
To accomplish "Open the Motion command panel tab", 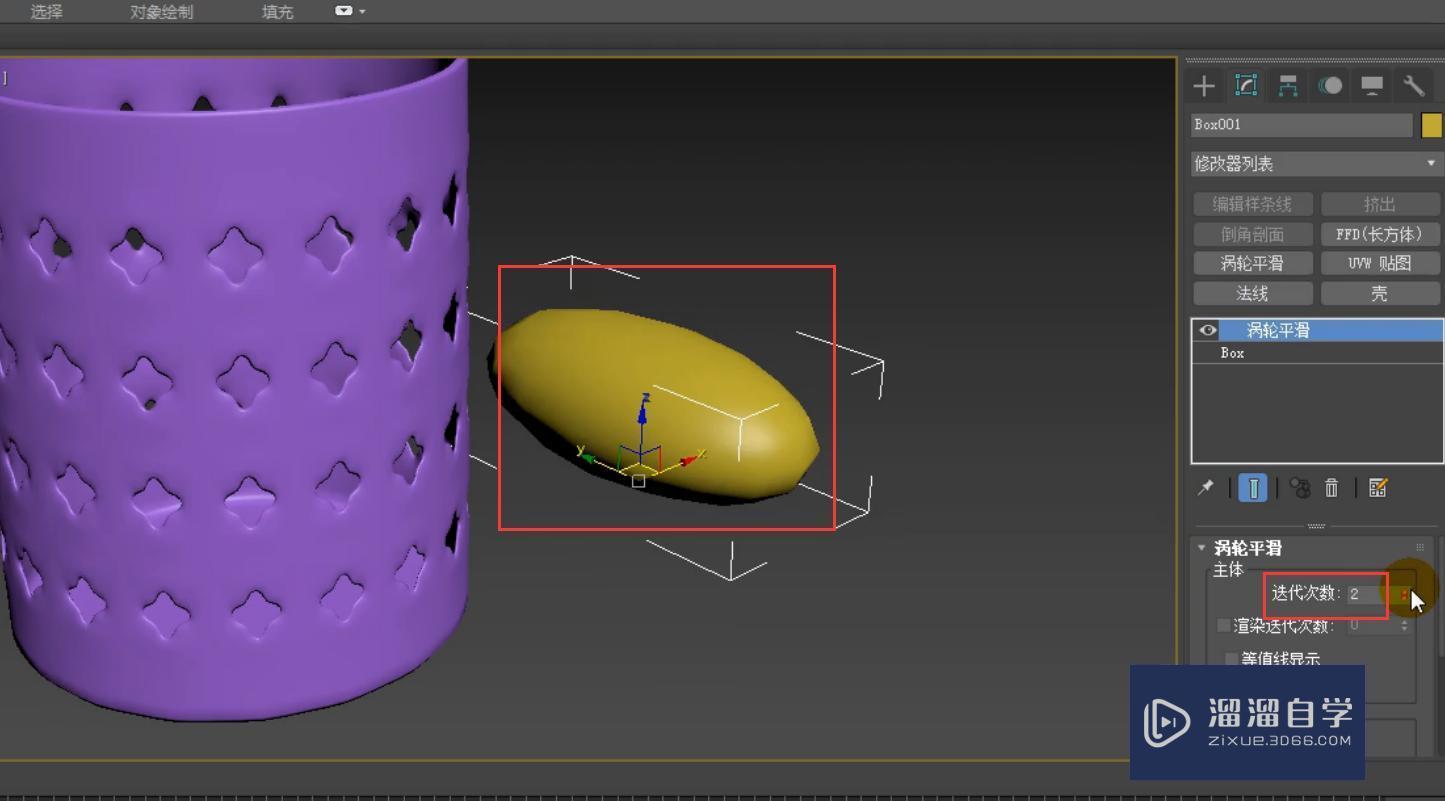I will pyautogui.click(x=1330, y=86).
